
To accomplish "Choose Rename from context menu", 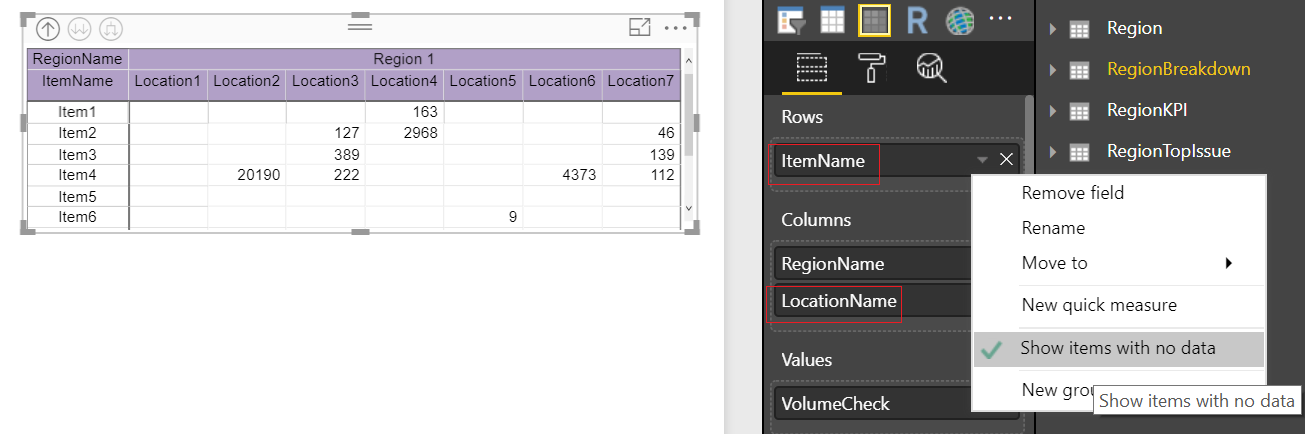I will [x=1119, y=228].
